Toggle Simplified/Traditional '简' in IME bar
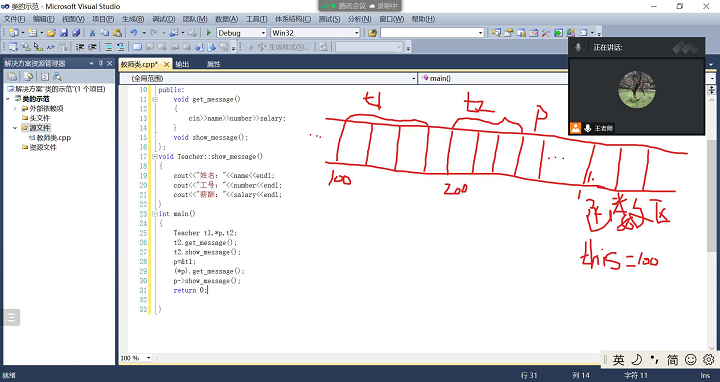720x382 pixels. [673, 360]
